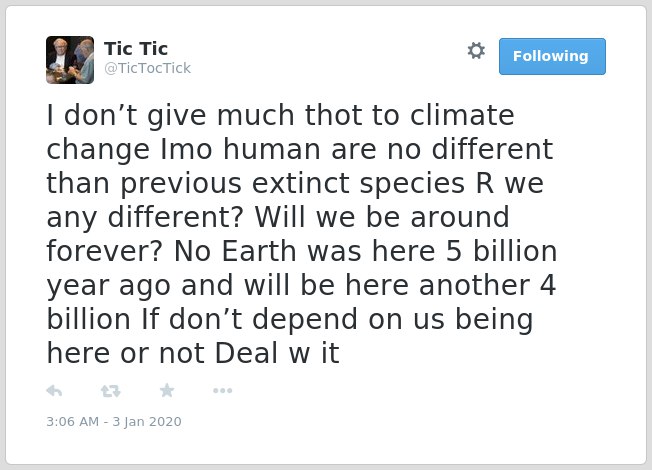Viewport: 652px width, 470px height.
Task: Open the 3:06 AM - 3 Jan 2020 timestamp
Action: pos(114,422)
